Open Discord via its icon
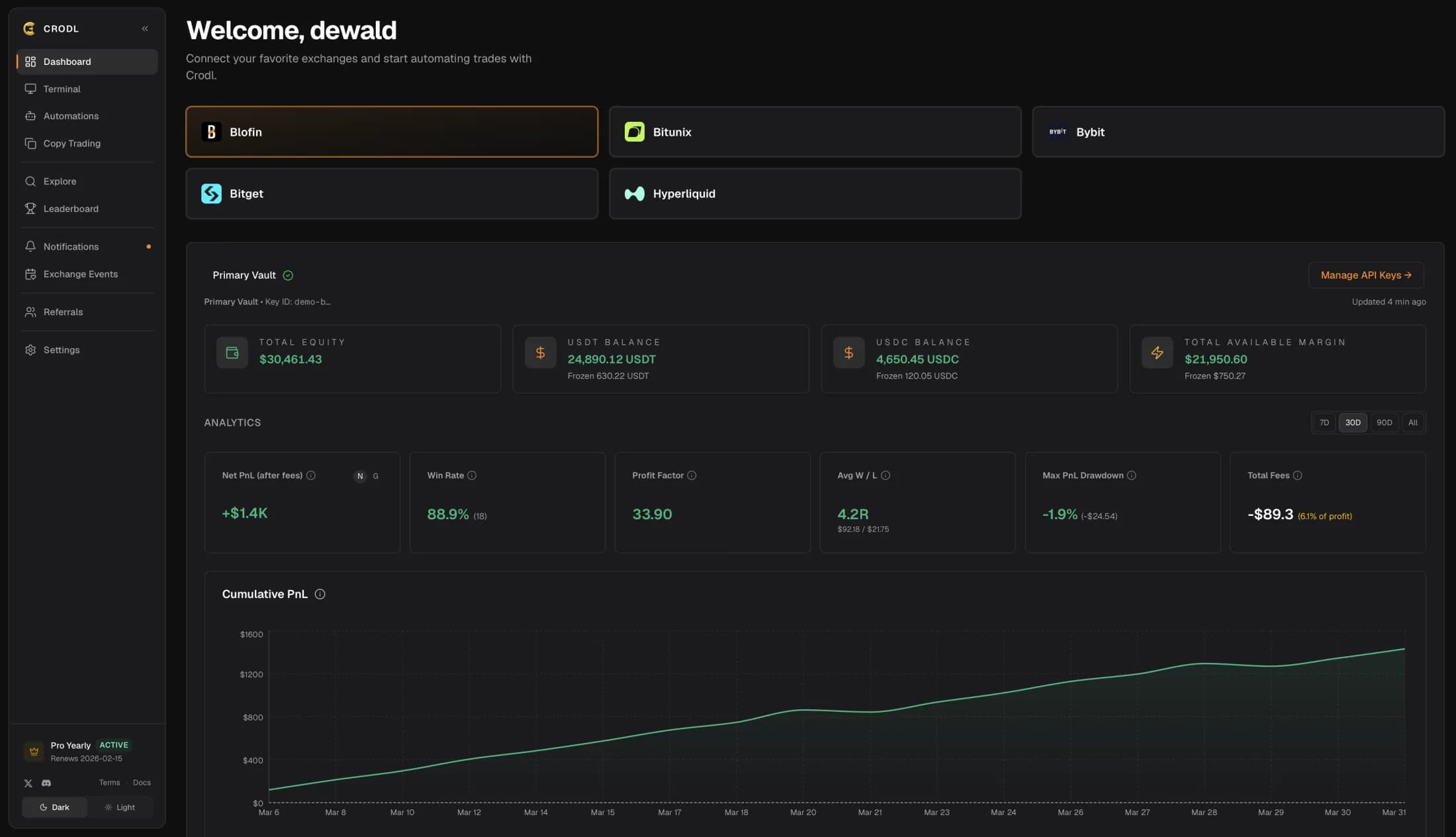The height and width of the screenshot is (837, 1456). (46, 783)
